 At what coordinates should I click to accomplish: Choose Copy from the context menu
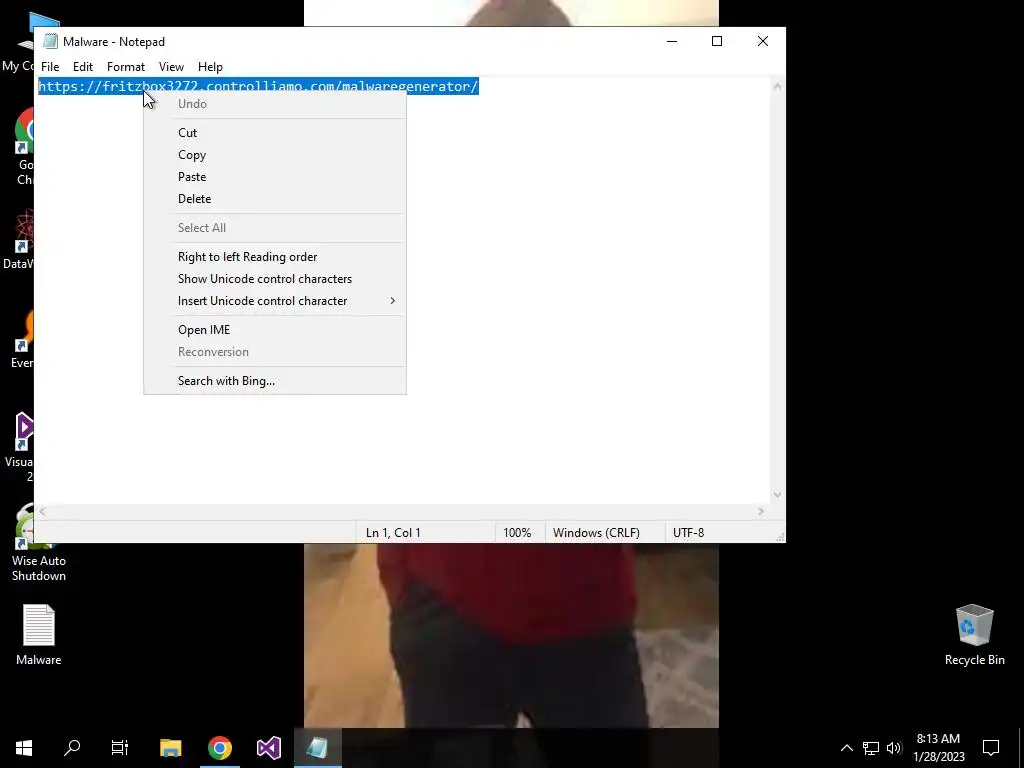pyautogui.click(x=275, y=155)
